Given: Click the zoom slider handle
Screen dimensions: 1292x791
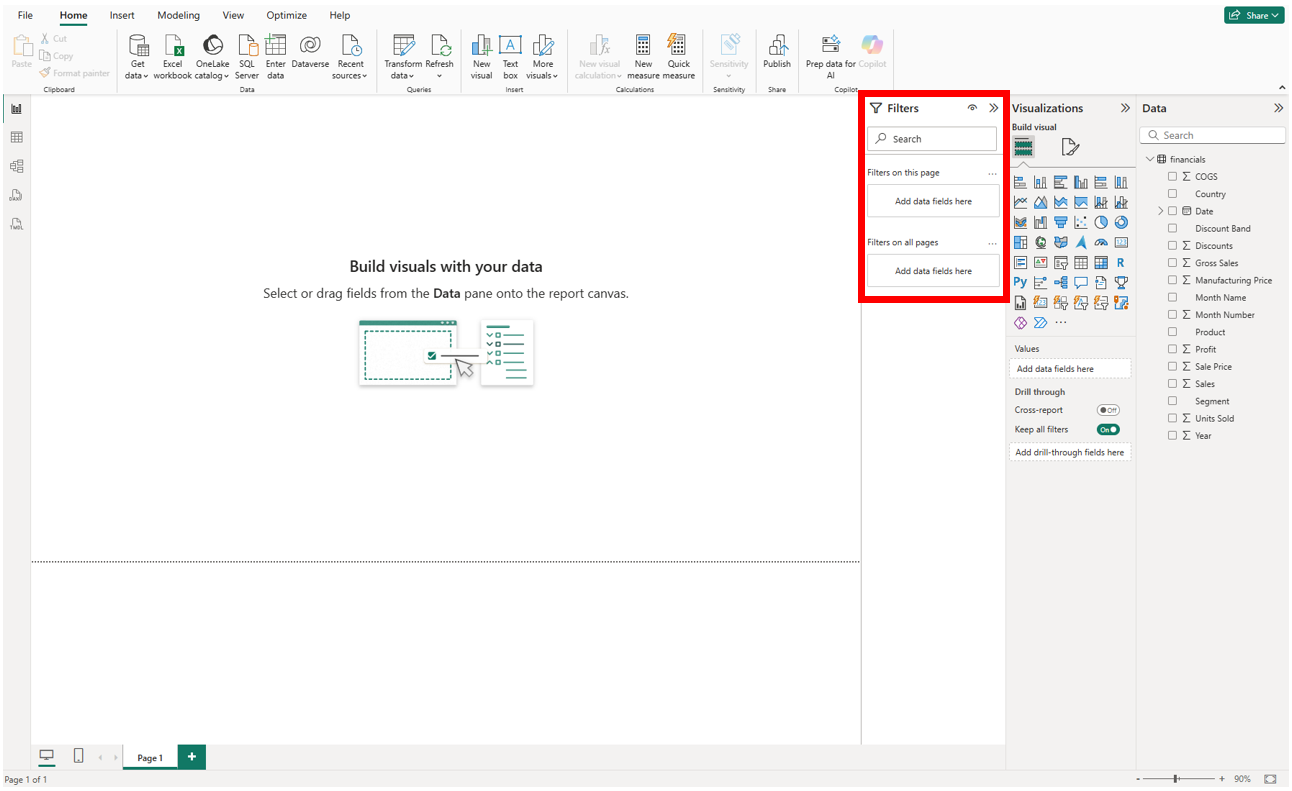Looking at the screenshot, I should [1176, 778].
